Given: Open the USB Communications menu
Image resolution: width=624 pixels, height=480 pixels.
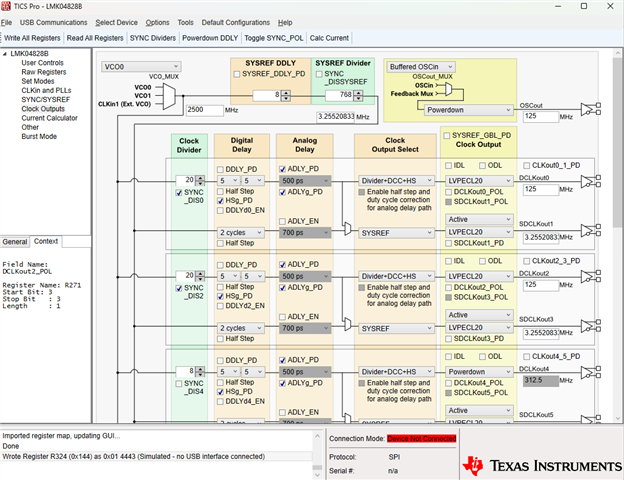Looking at the screenshot, I should pos(53,23).
